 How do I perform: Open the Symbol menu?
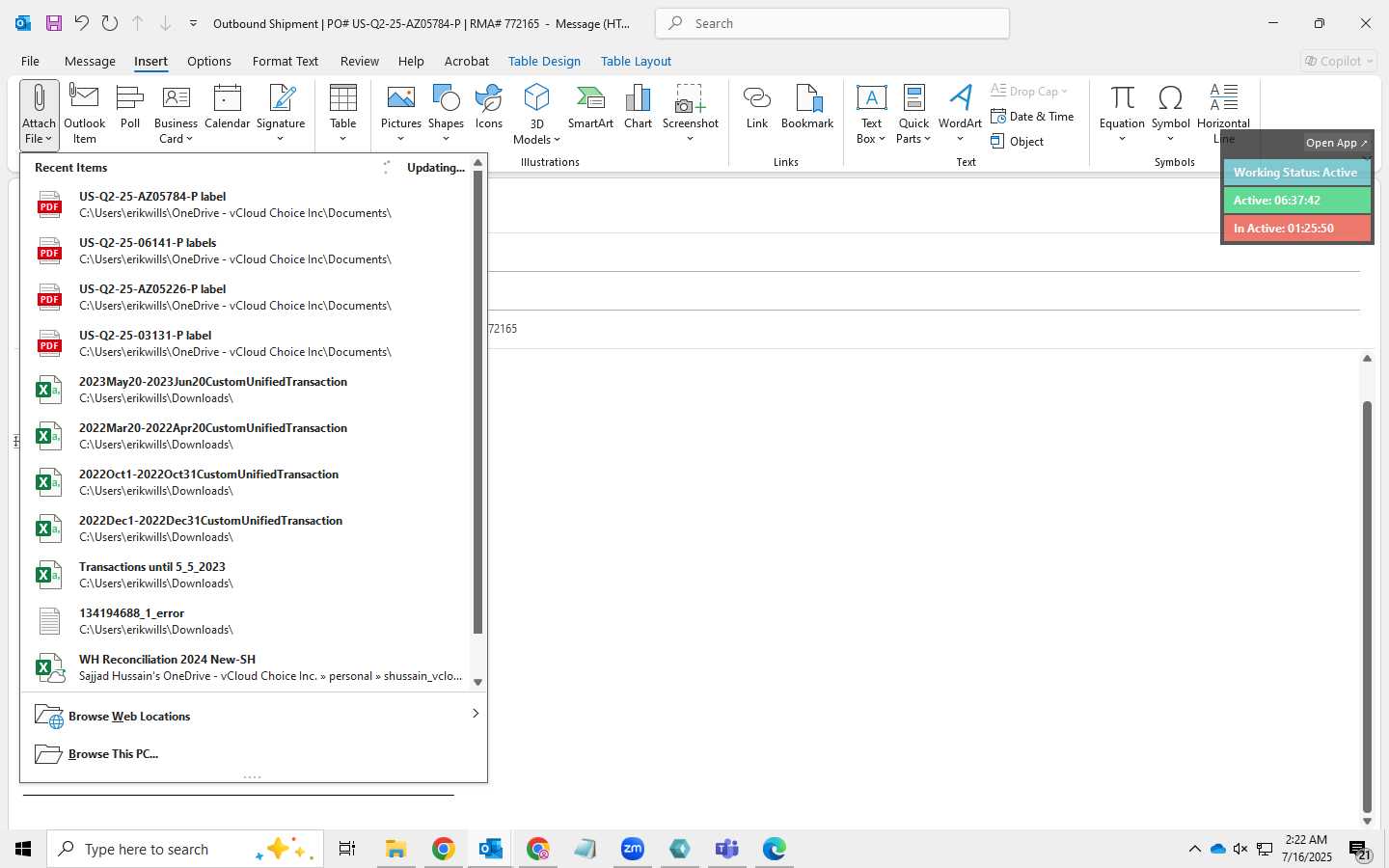coord(1170,115)
